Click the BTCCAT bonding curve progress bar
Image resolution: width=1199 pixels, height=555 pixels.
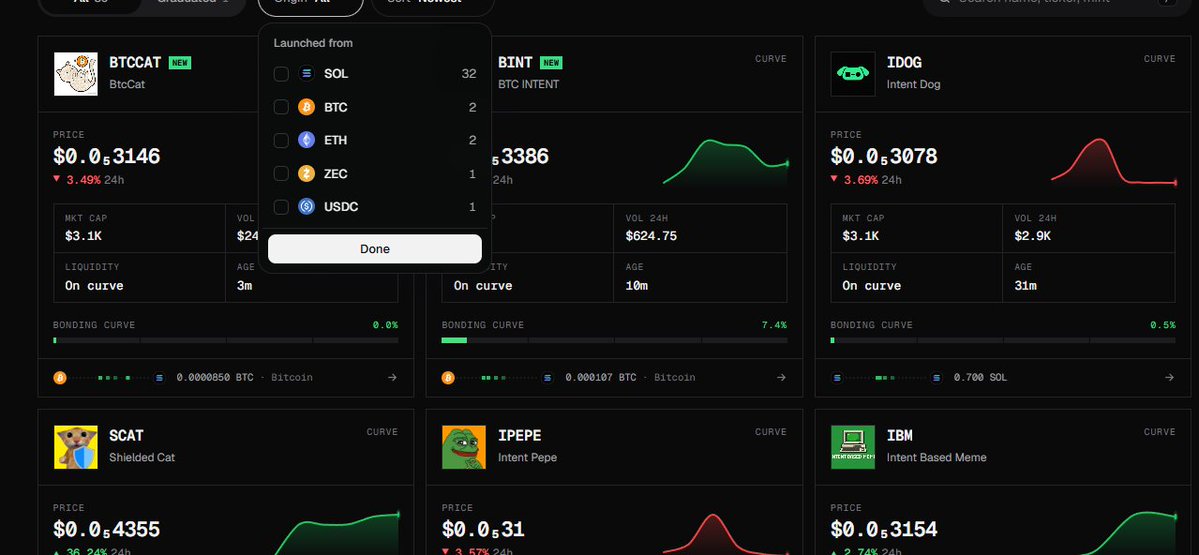tap(226, 340)
